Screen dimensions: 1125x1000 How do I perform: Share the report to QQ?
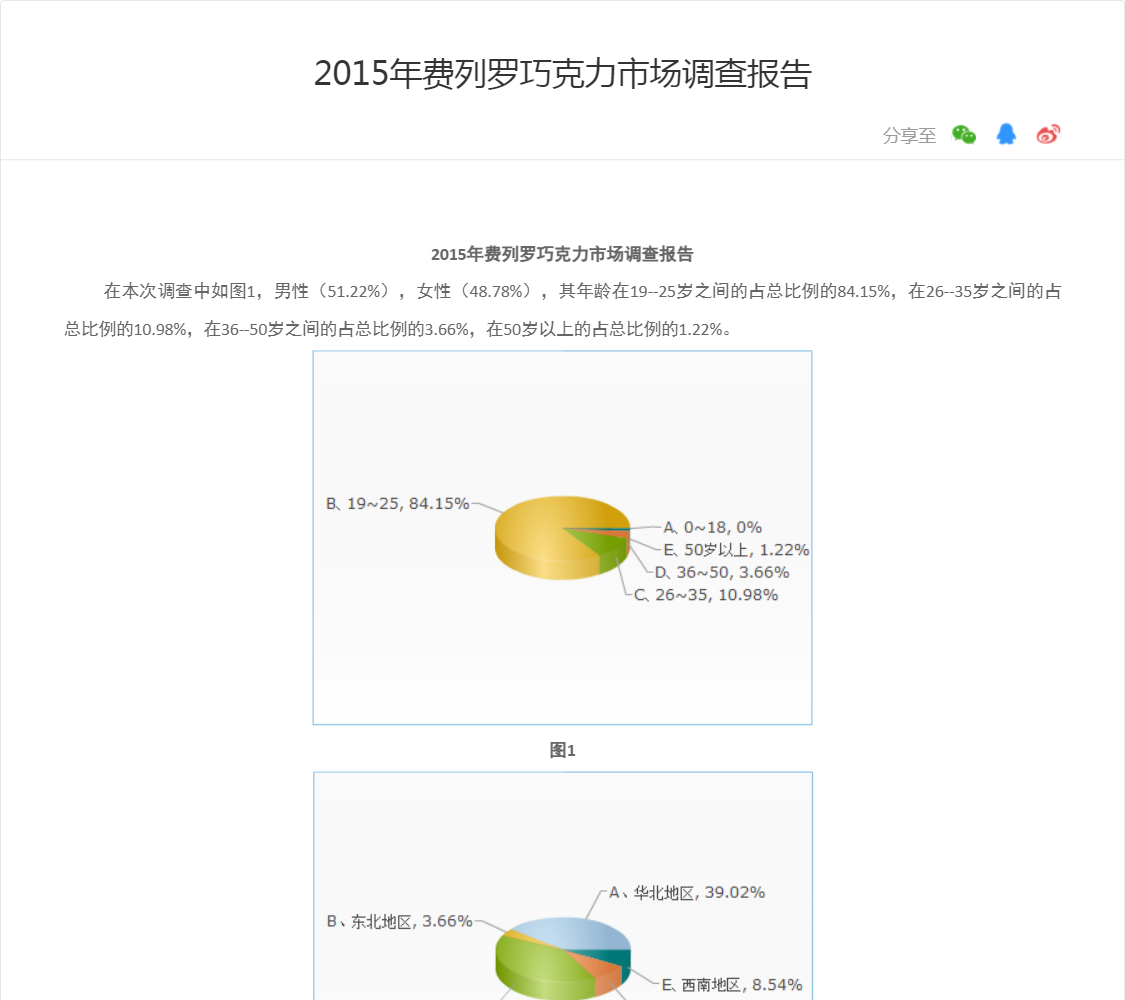click(1006, 134)
